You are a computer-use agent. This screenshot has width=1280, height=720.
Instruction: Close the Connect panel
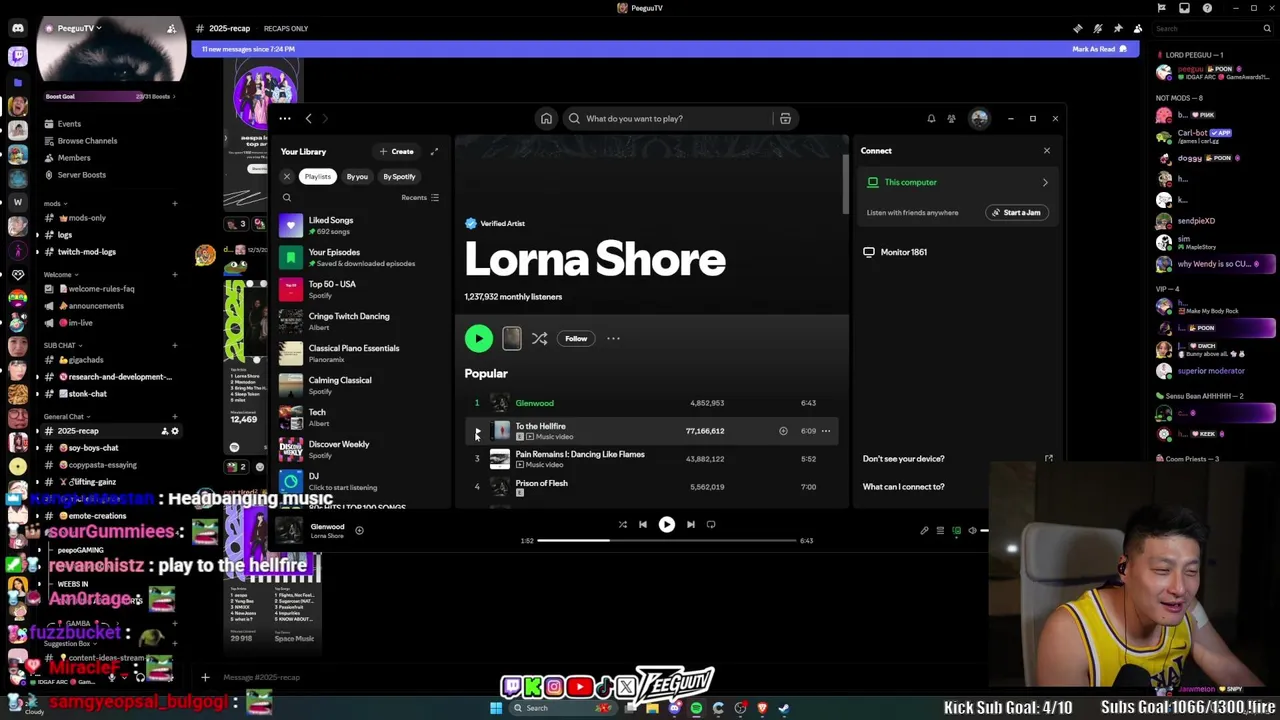coord(1047,151)
